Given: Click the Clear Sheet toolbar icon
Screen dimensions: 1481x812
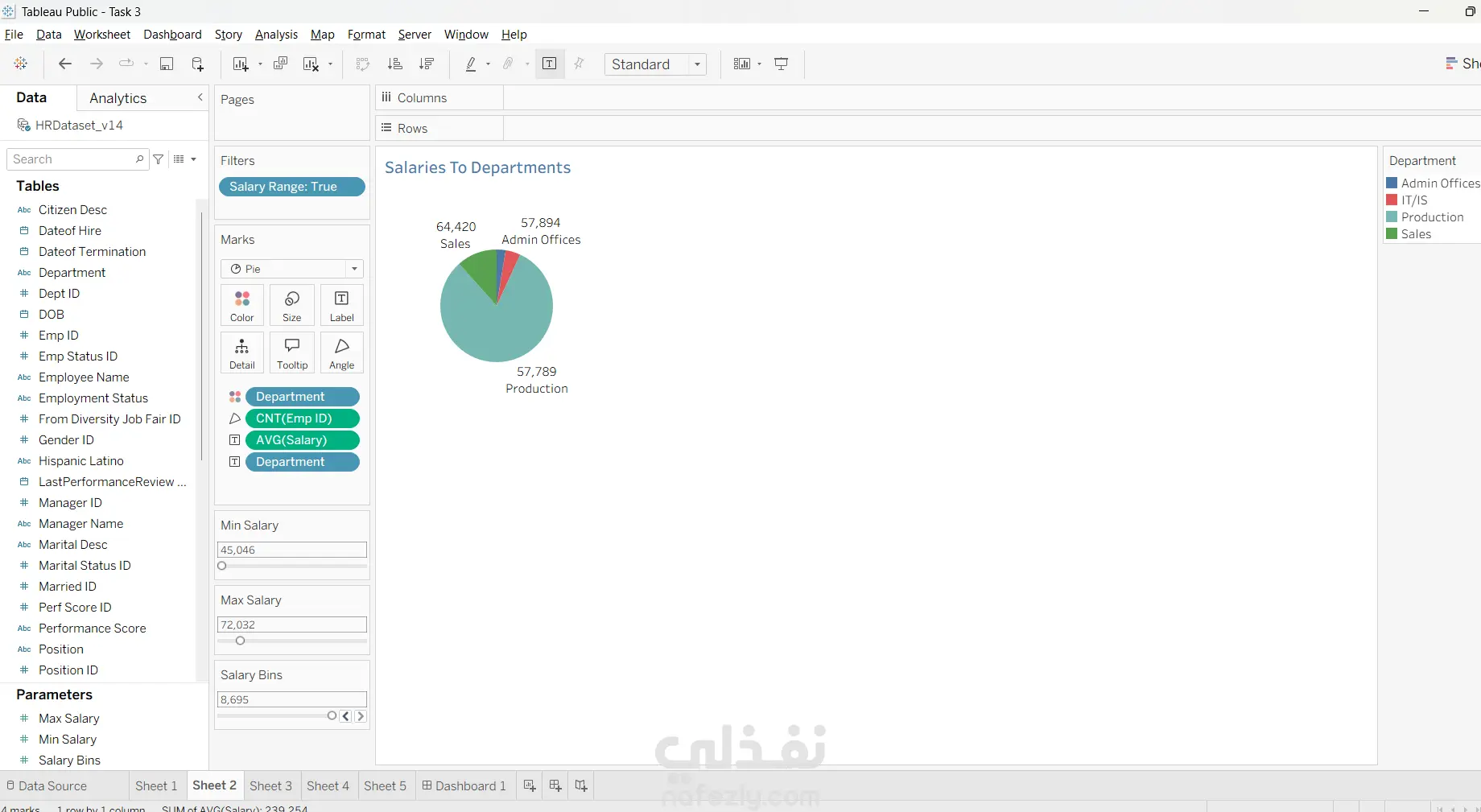Looking at the screenshot, I should 311,64.
